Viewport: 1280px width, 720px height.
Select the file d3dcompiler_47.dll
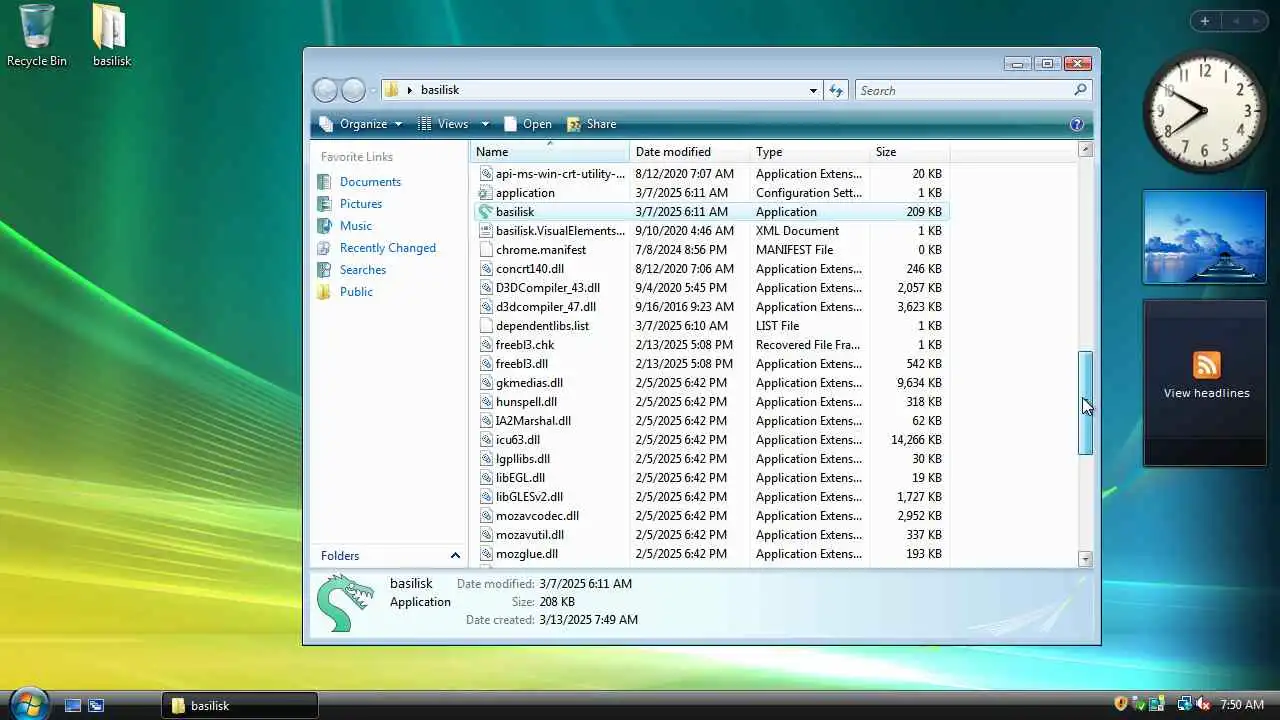click(x=546, y=307)
